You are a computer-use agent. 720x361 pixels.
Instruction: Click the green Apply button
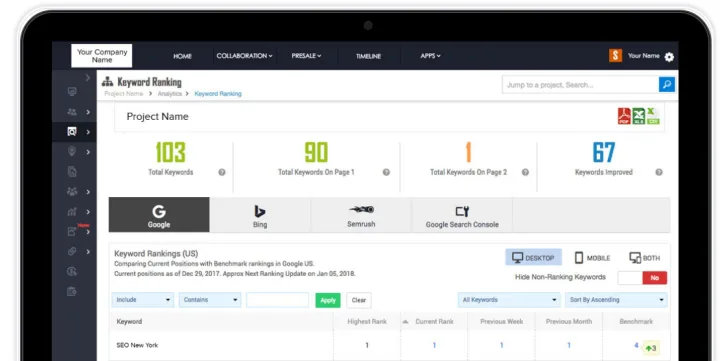328,300
